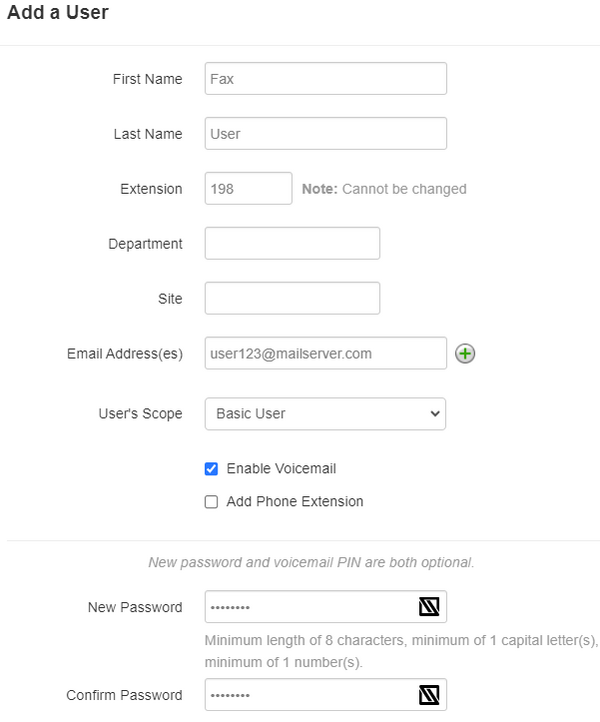The image size is (600, 722).
Task: Click into the First Name field
Action: pyautogui.click(x=325, y=79)
